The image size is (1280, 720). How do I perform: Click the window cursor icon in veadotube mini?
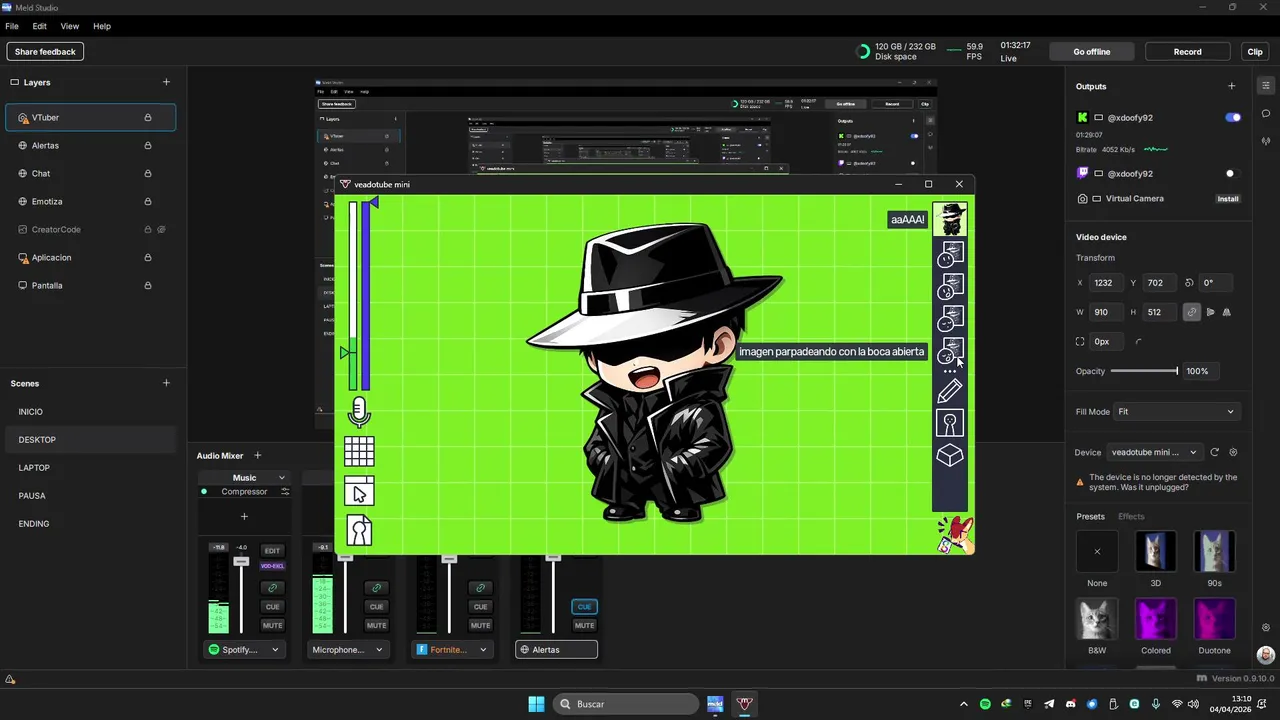click(x=359, y=491)
